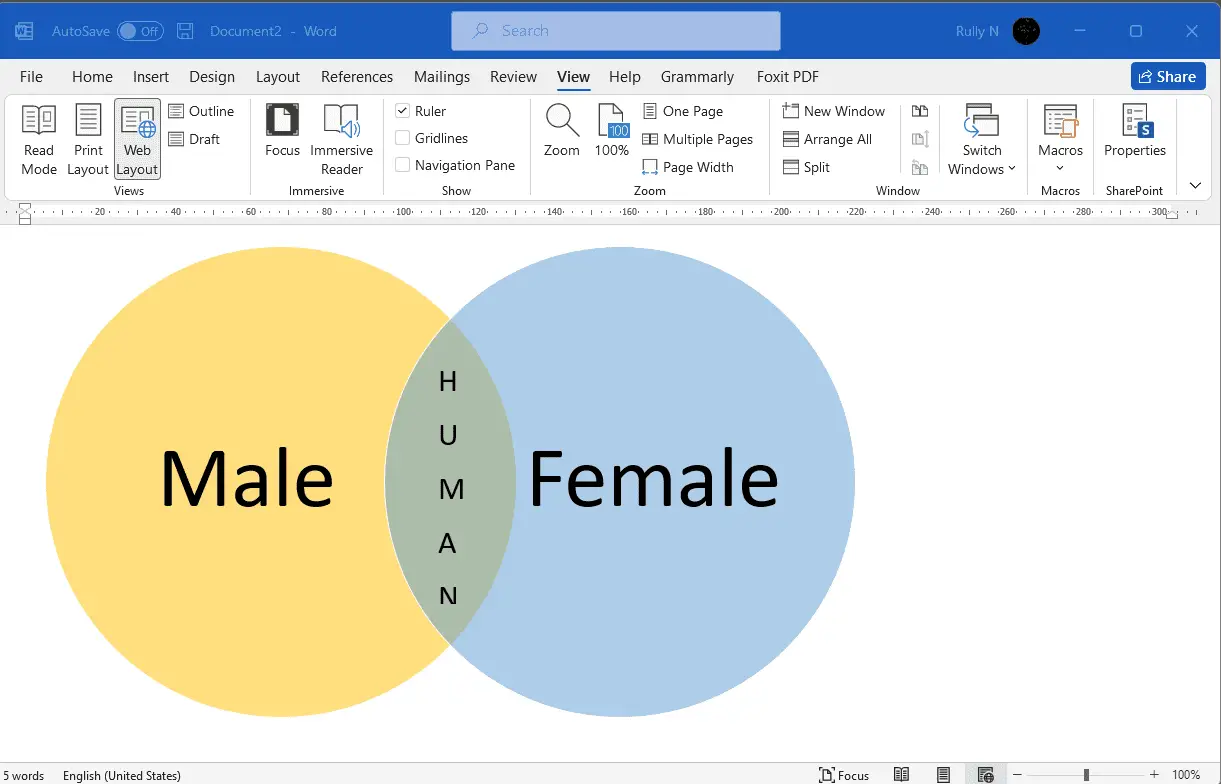Viewport: 1221px width, 784px height.
Task: Click the Share button
Action: click(x=1168, y=76)
